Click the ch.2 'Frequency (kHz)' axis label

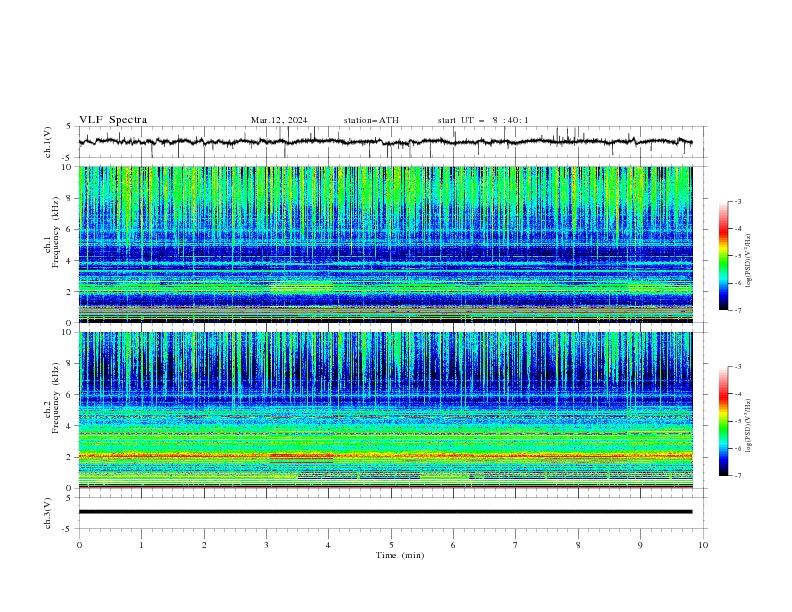pyautogui.click(x=56, y=398)
